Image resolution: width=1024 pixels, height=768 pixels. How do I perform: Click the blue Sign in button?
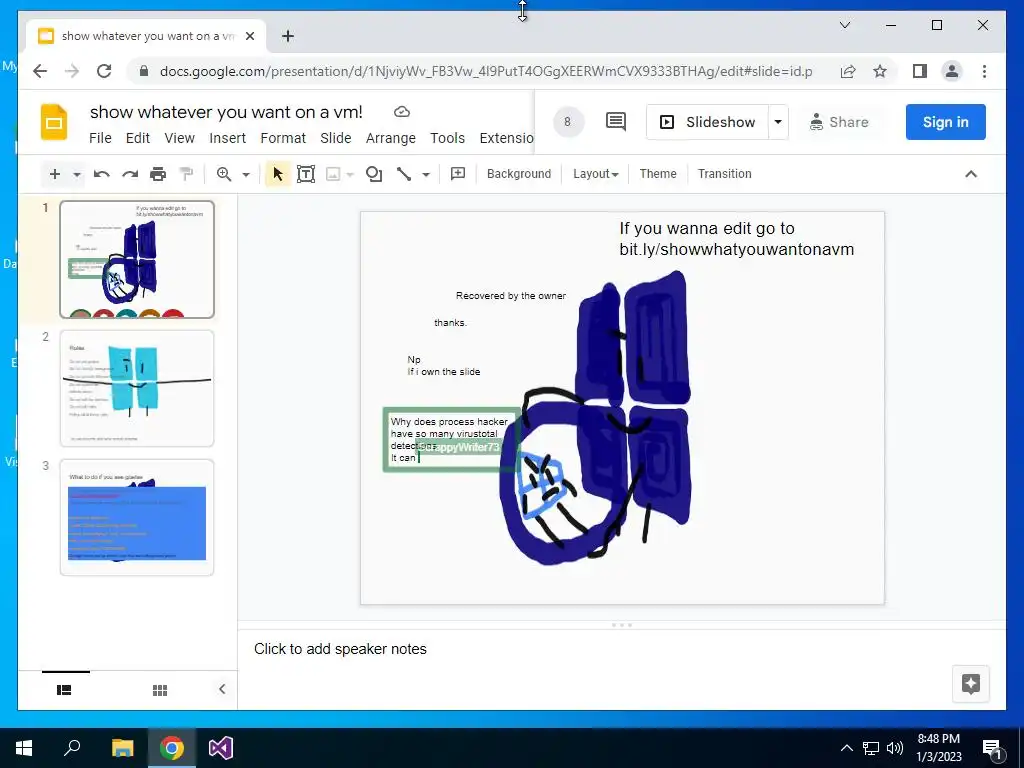945,122
